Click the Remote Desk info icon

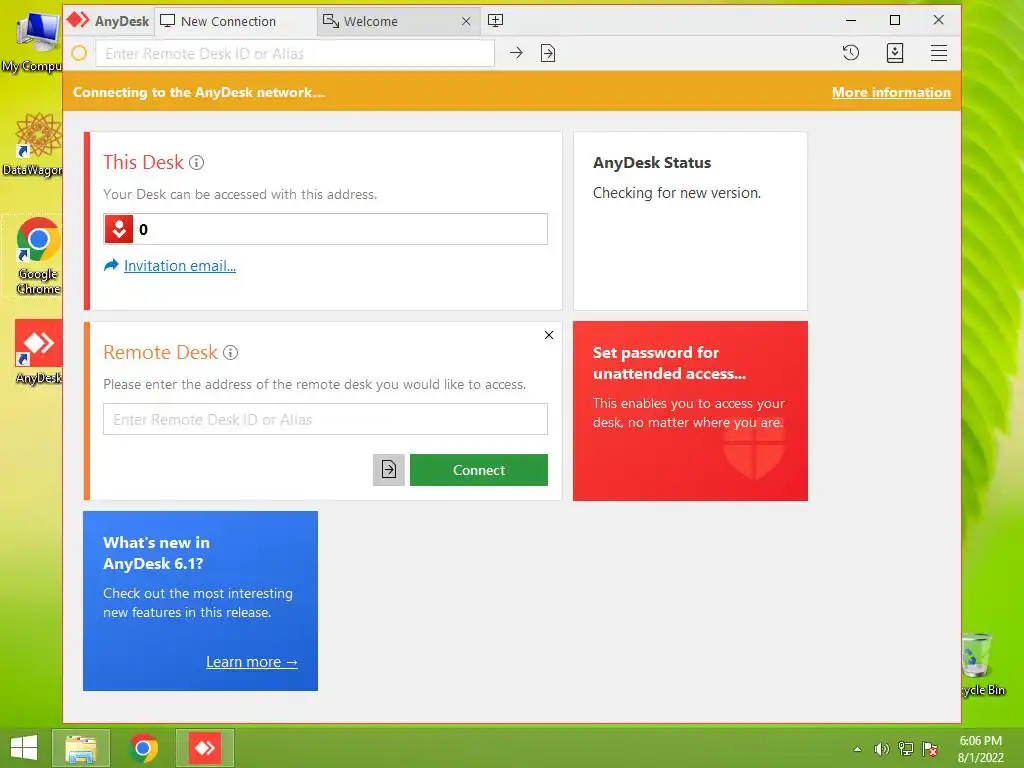click(x=231, y=353)
